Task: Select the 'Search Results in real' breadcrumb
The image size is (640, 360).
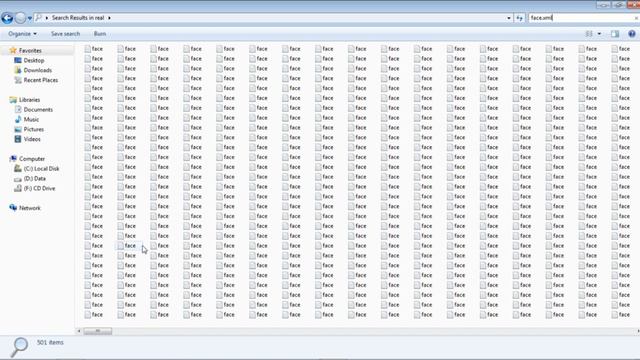Action: pyautogui.click(x=78, y=18)
